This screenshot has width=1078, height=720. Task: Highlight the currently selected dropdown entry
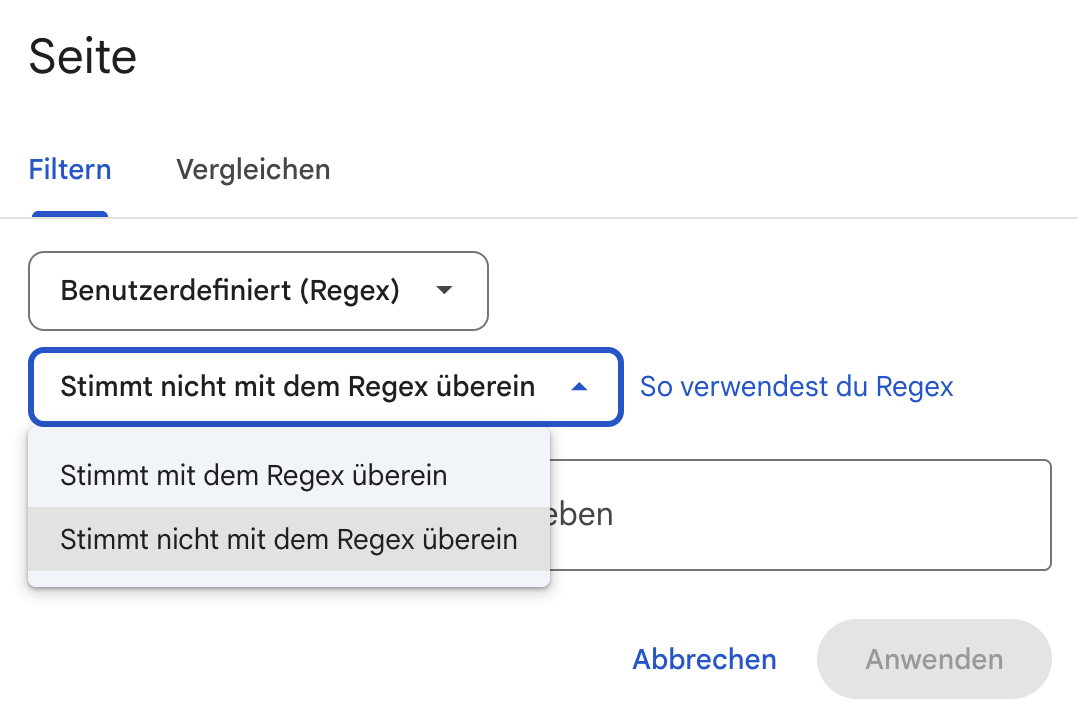tap(289, 539)
